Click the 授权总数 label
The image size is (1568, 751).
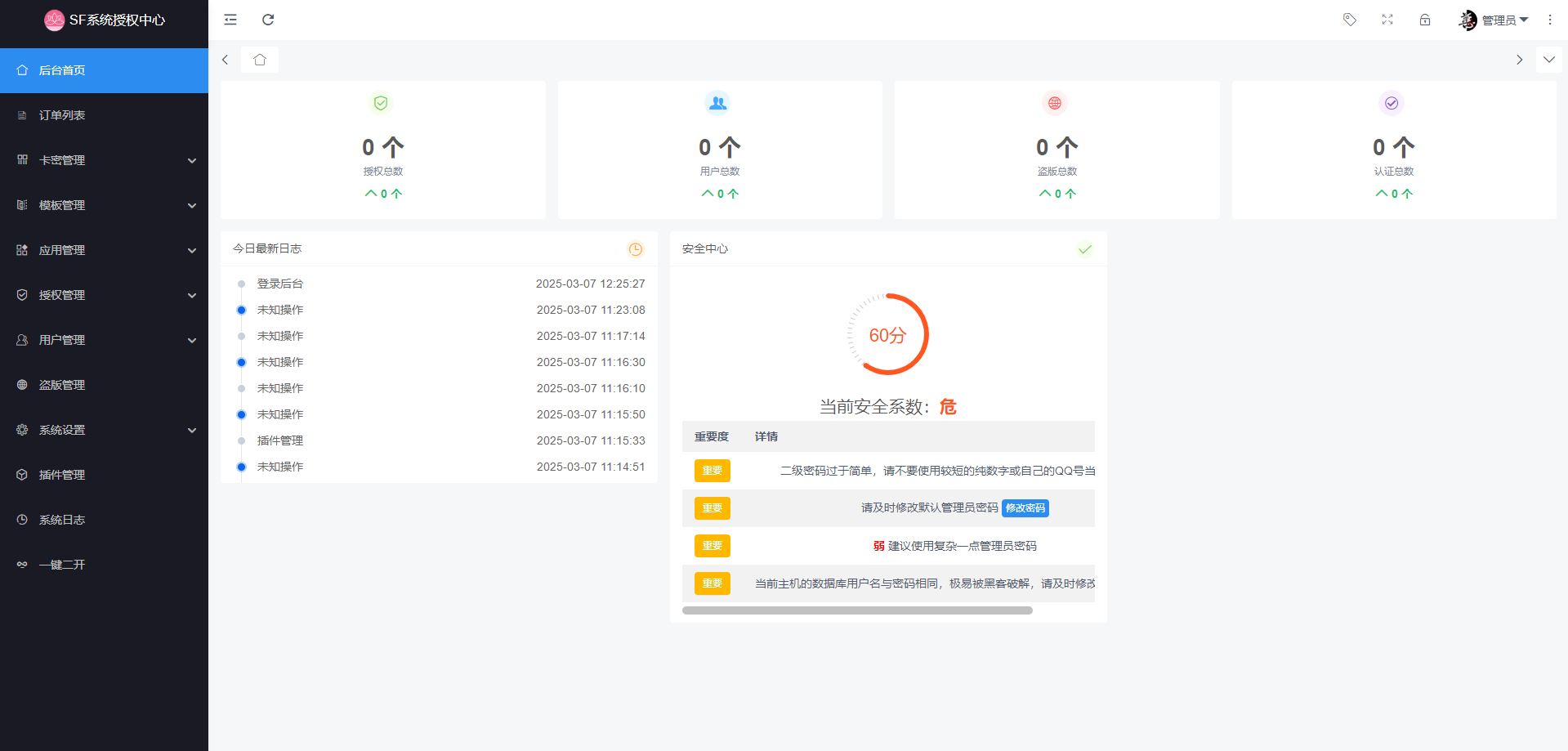pyautogui.click(x=383, y=172)
